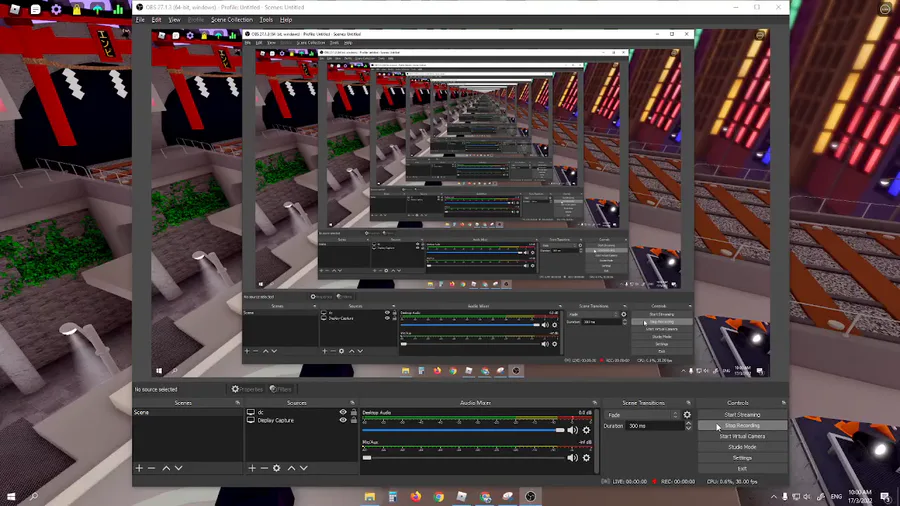Open the Roblox chat icon in game
900x506 pixels.
pos(36,9)
